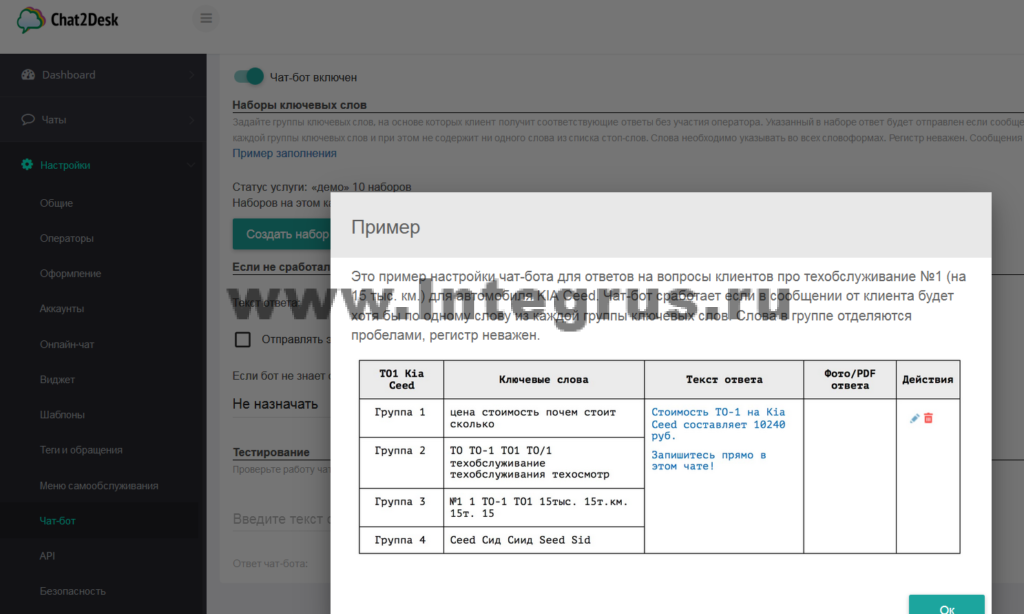Click the Действия column header

click(x=927, y=380)
